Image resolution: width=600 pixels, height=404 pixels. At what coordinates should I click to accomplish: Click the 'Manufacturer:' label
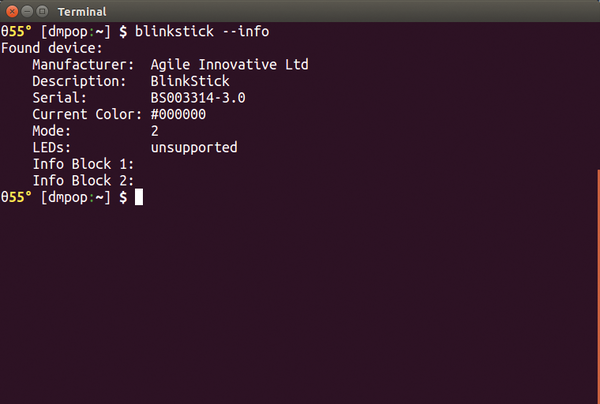(x=83, y=65)
